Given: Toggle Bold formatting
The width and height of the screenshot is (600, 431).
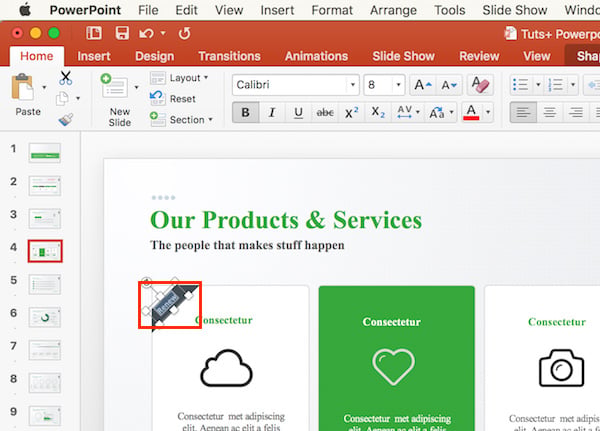Looking at the screenshot, I should tap(246, 113).
